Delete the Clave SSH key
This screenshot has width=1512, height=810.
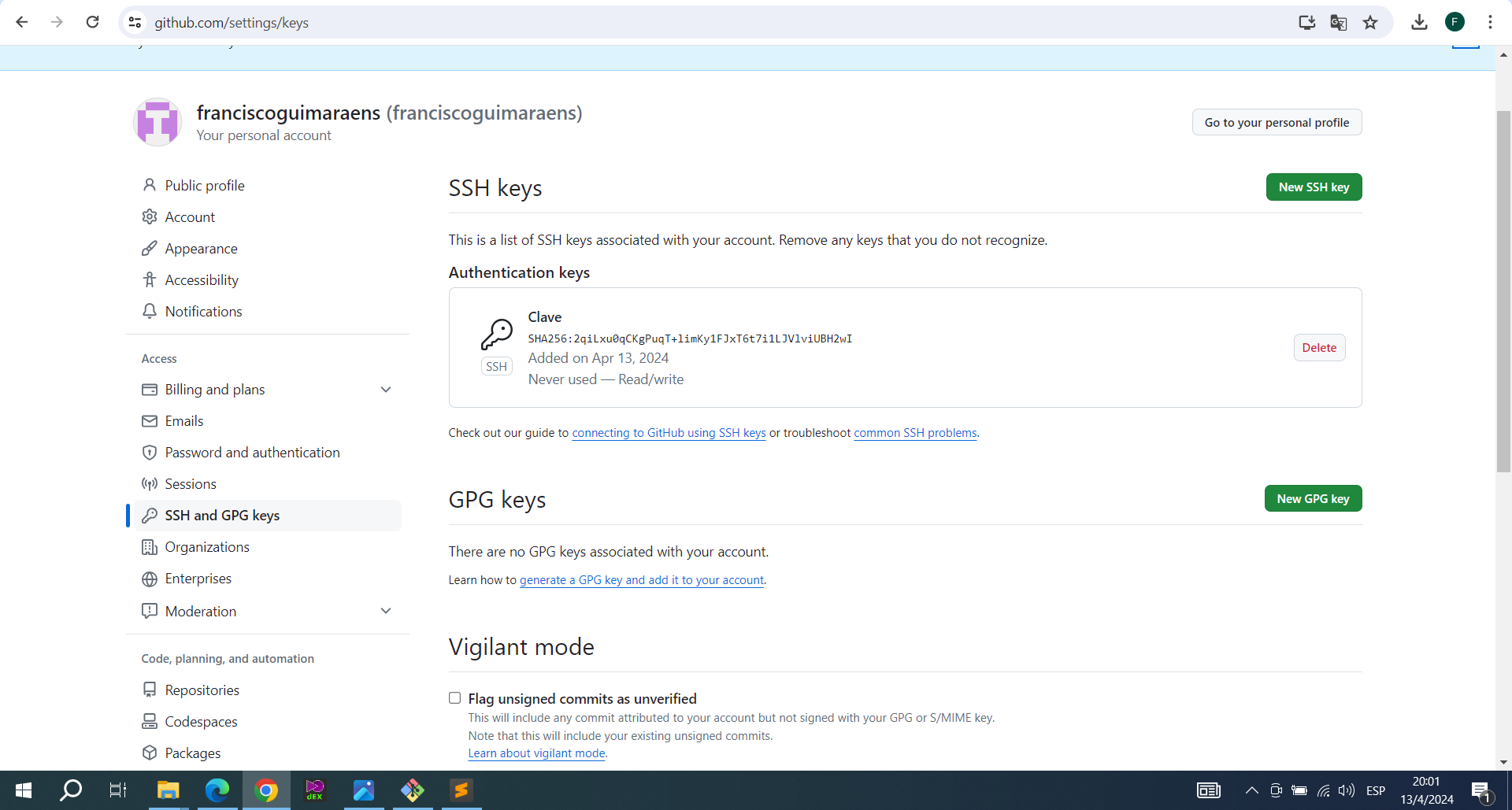[1319, 348]
